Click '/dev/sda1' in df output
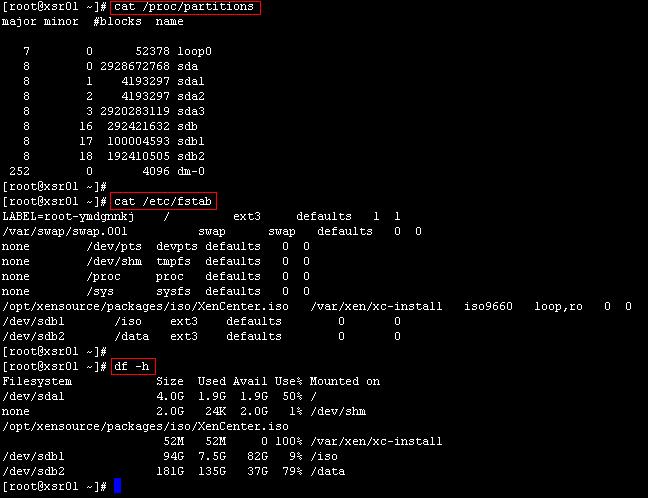 click(x=33, y=396)
